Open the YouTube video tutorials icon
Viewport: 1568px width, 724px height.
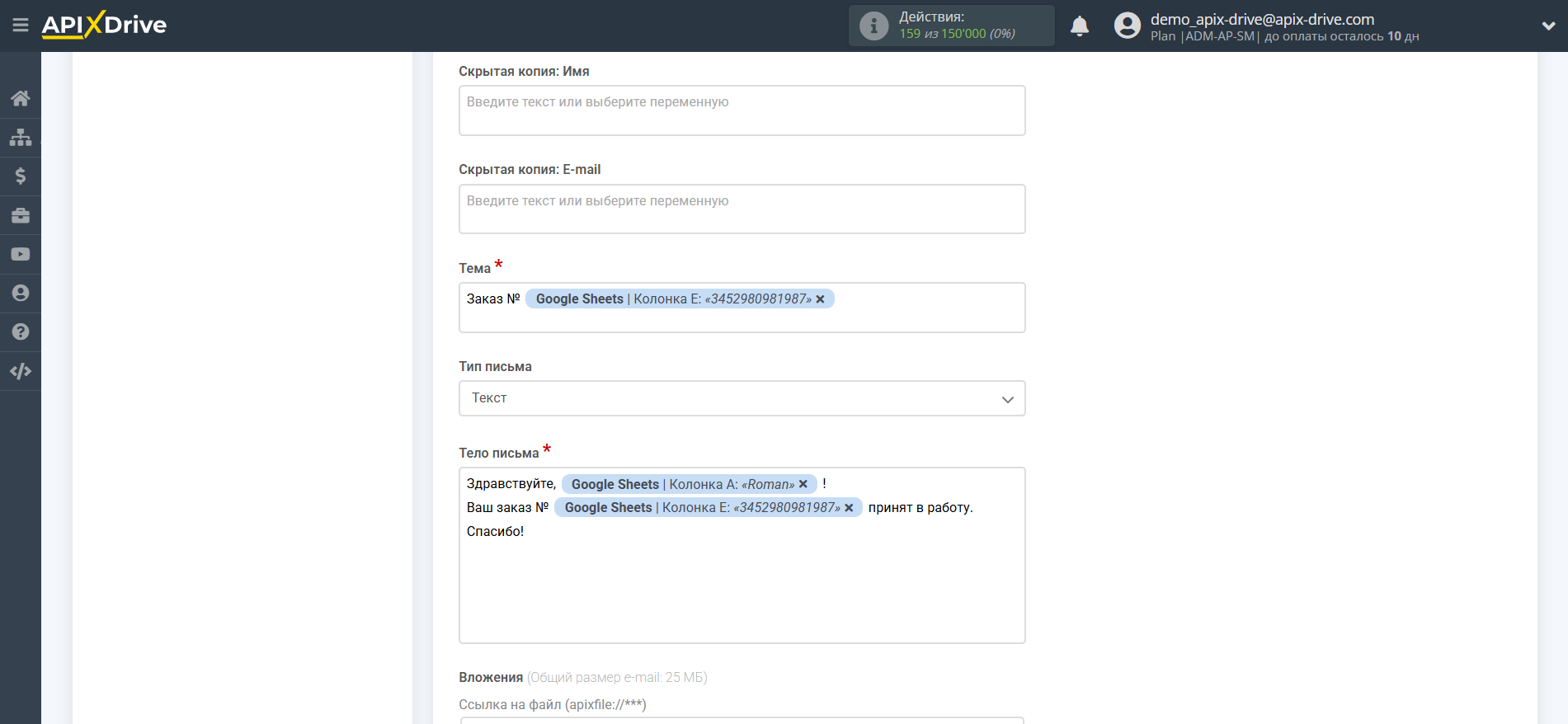point(21,254)
